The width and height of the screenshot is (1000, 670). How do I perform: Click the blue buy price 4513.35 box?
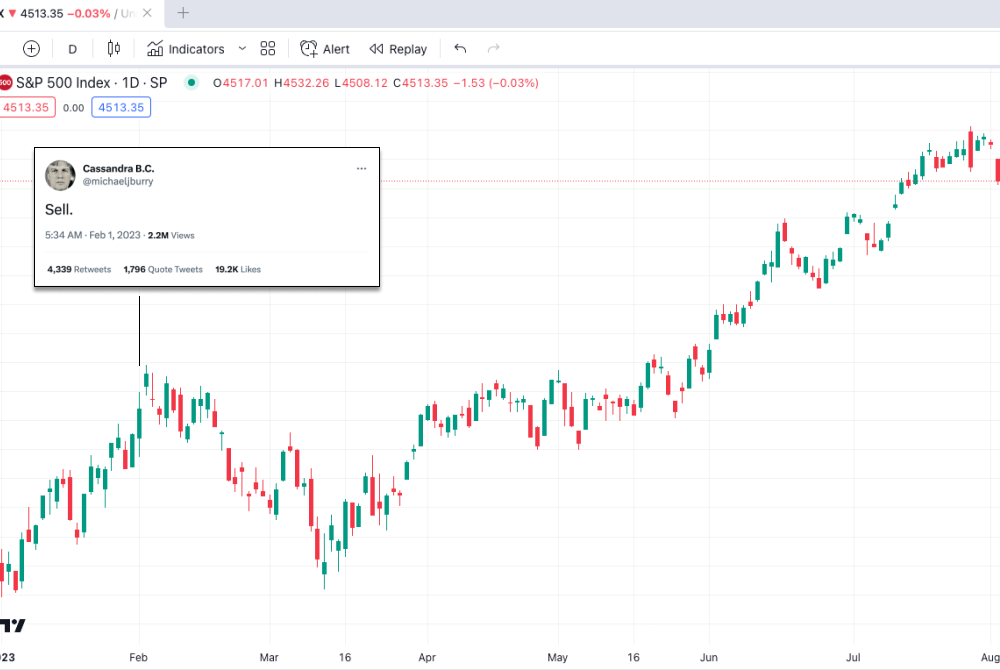pos(120,108)
